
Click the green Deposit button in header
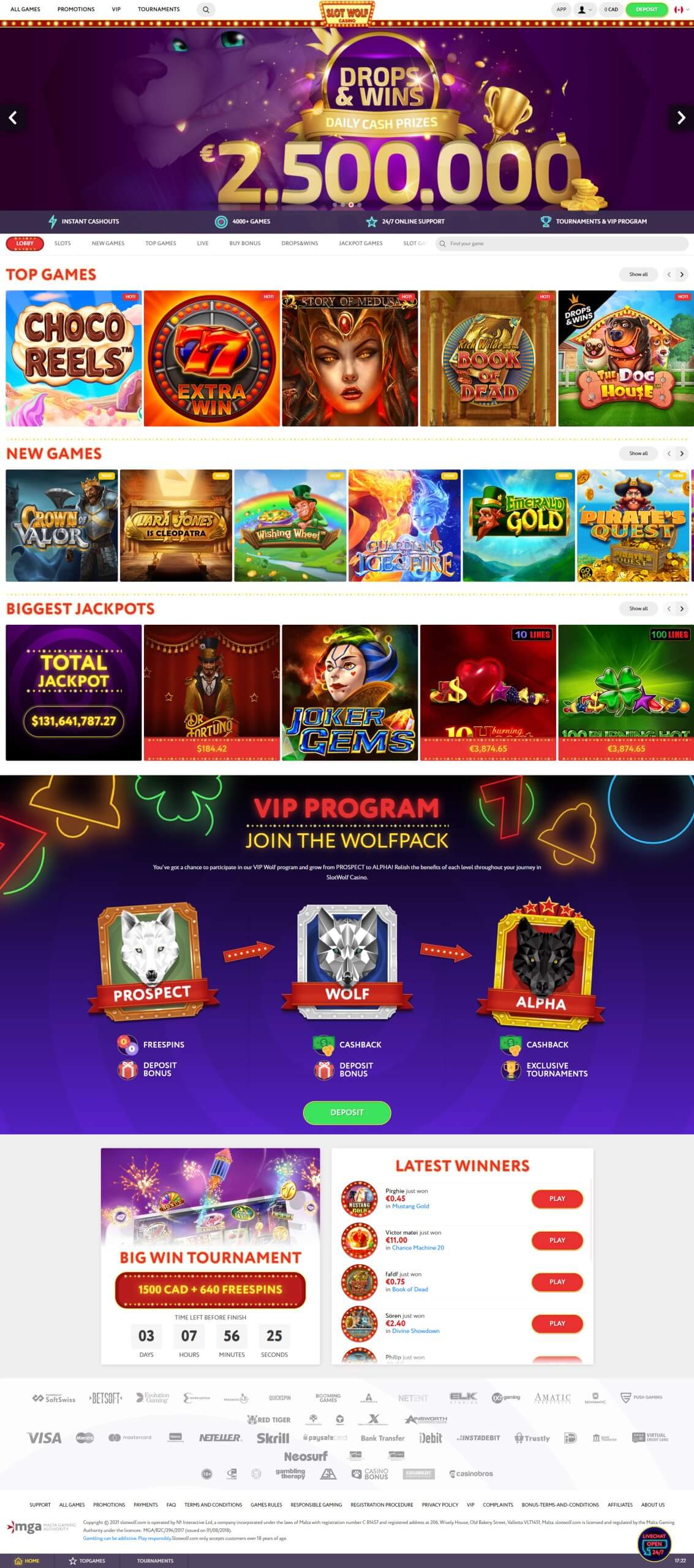[646, 10]
